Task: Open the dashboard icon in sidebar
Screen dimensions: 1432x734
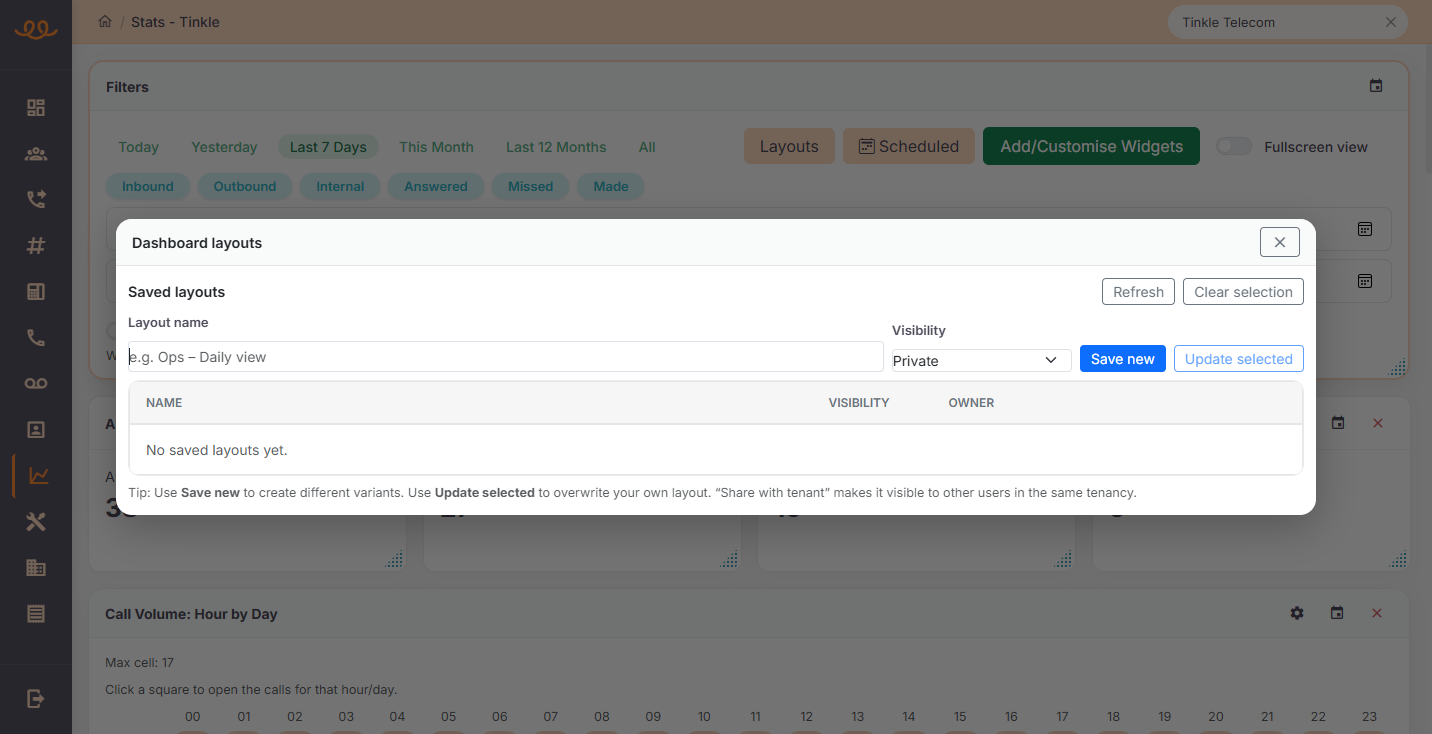Action: [36, 108]
